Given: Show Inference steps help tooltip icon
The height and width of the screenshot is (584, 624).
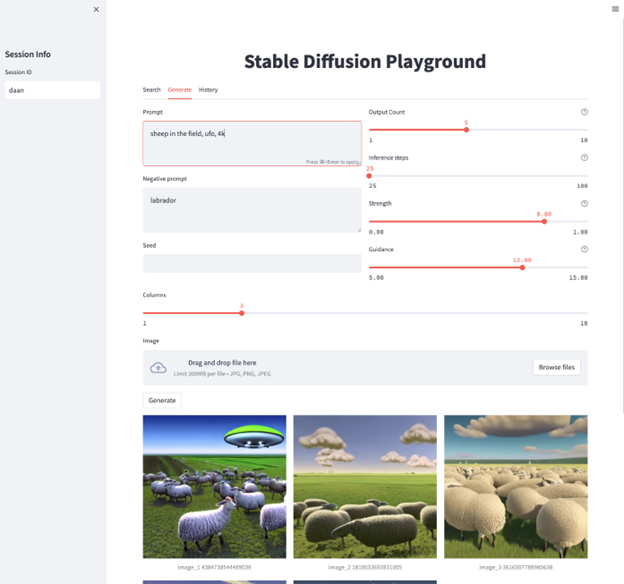Looking at the screenshot, I should coord(584,158).
